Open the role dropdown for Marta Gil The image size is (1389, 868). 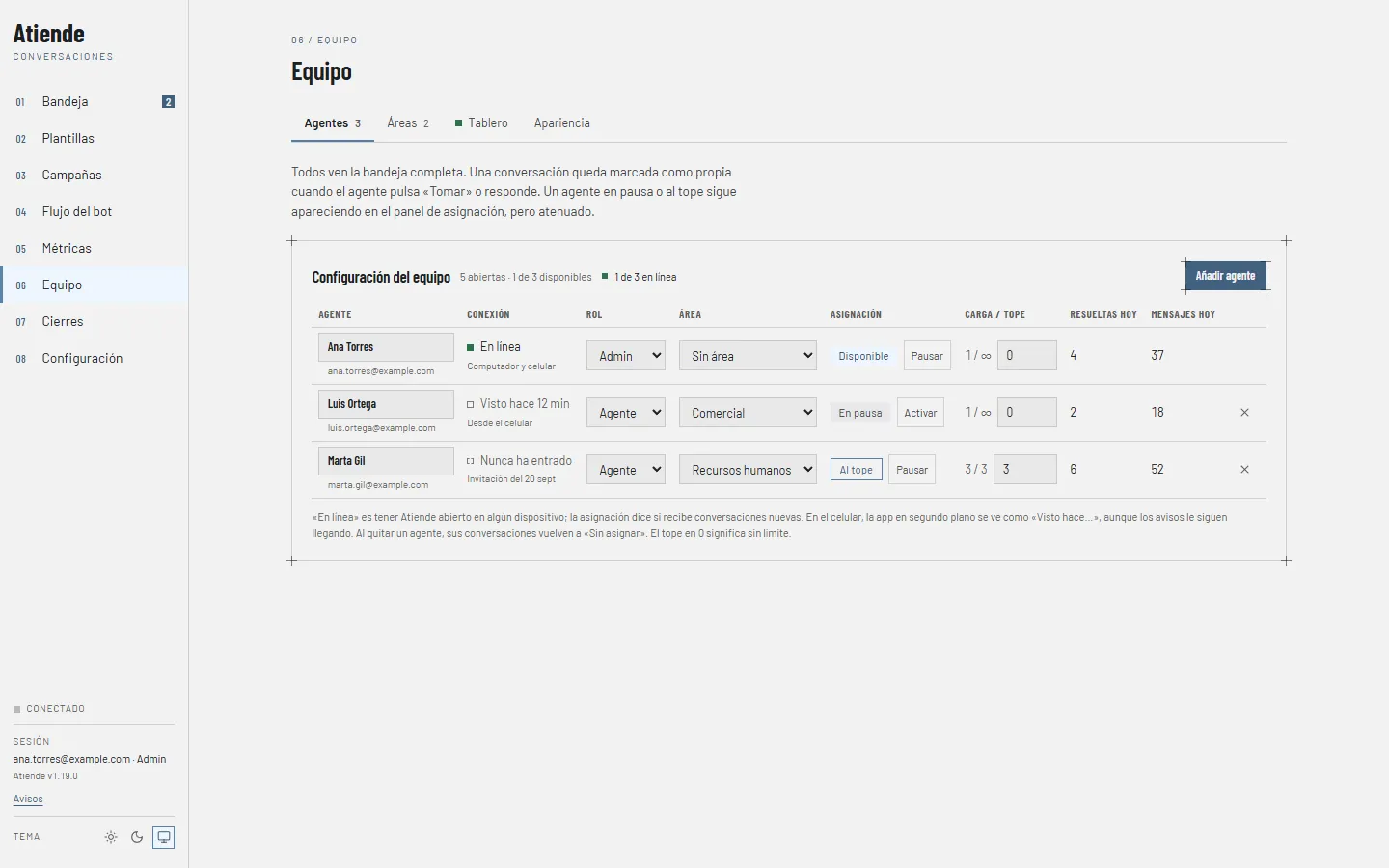tap(626, 470)
